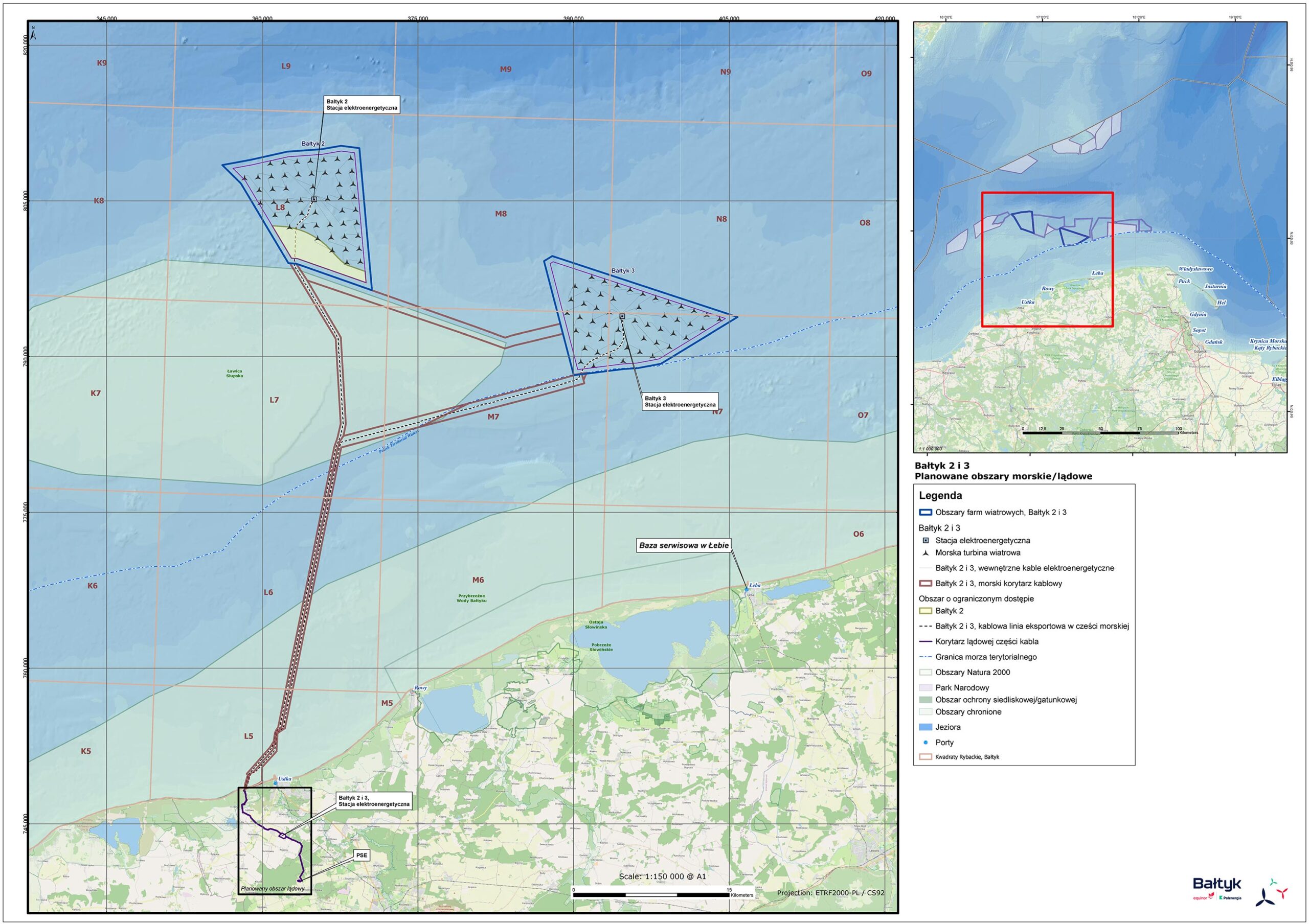
Task: Click the north arrow icon on map
Action: click(x=34, y=34)
